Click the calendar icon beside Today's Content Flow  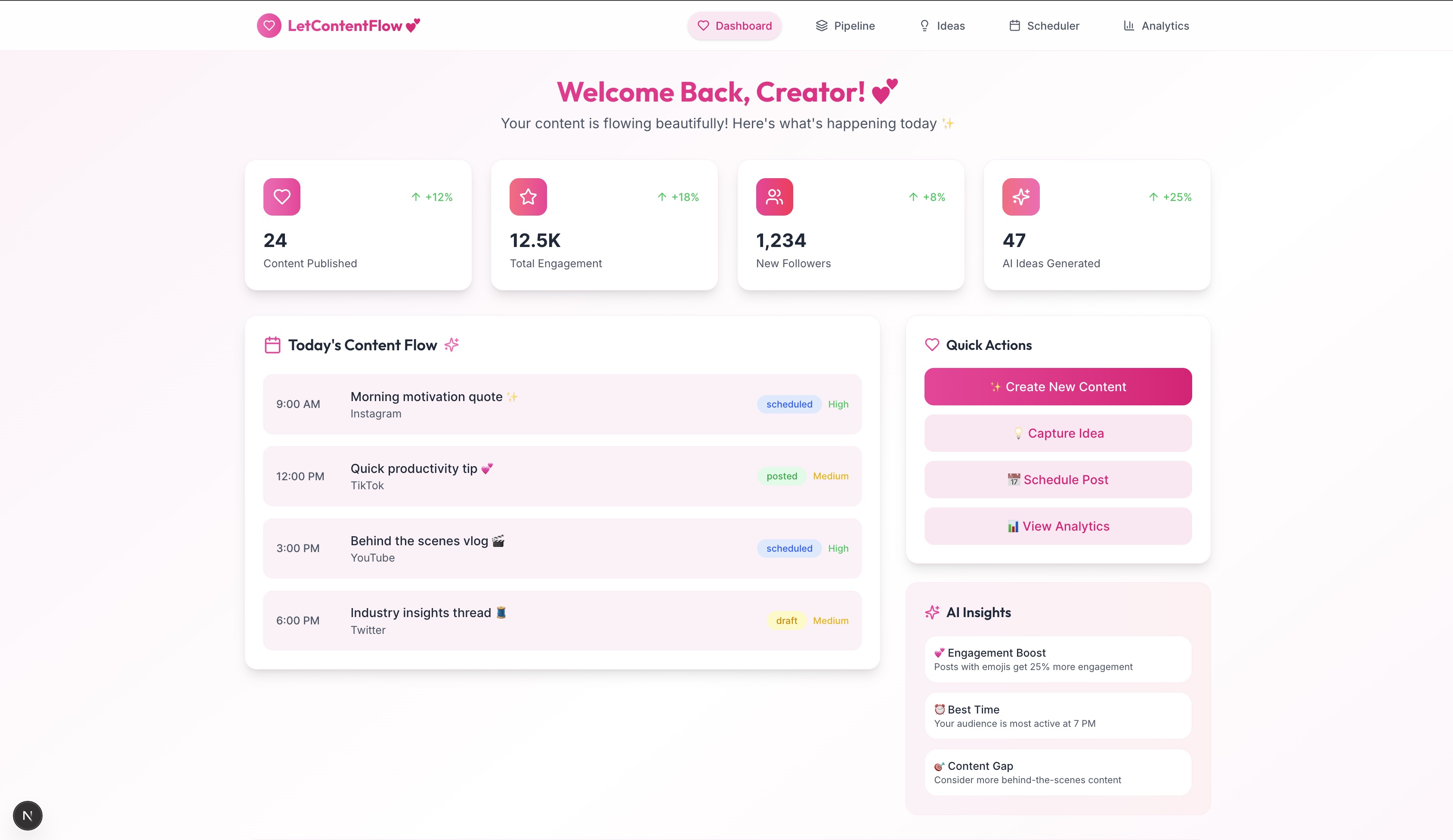[x=272, y=345]
